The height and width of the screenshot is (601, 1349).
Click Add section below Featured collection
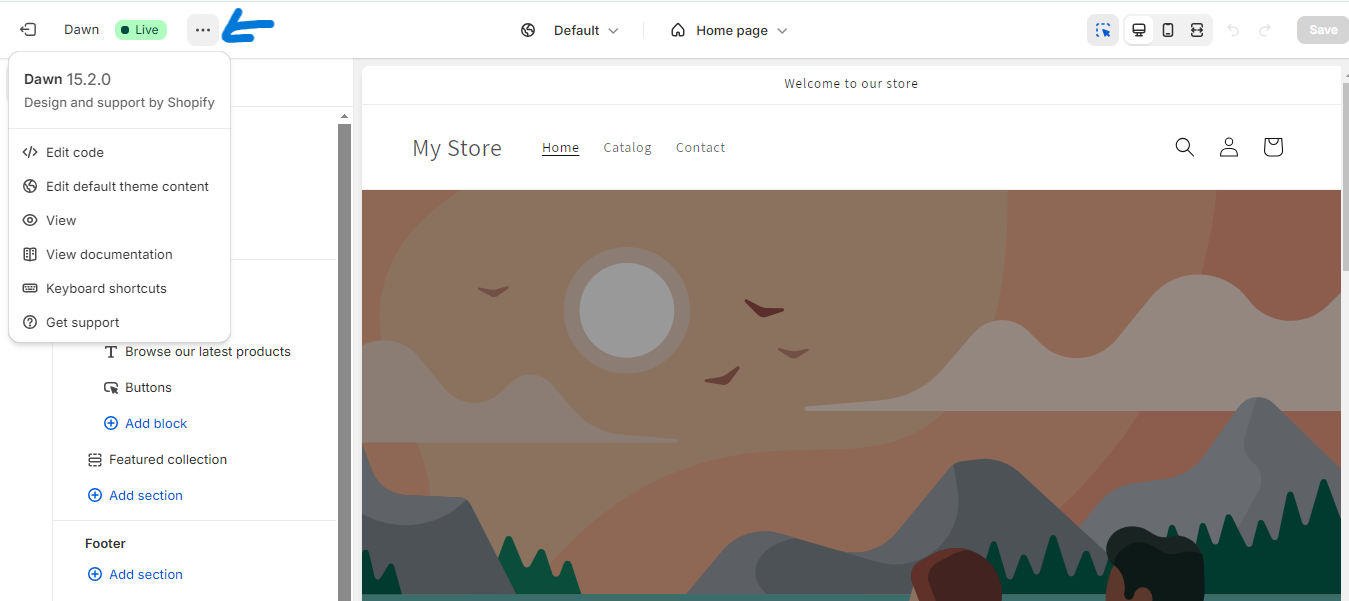click(146, 496)
